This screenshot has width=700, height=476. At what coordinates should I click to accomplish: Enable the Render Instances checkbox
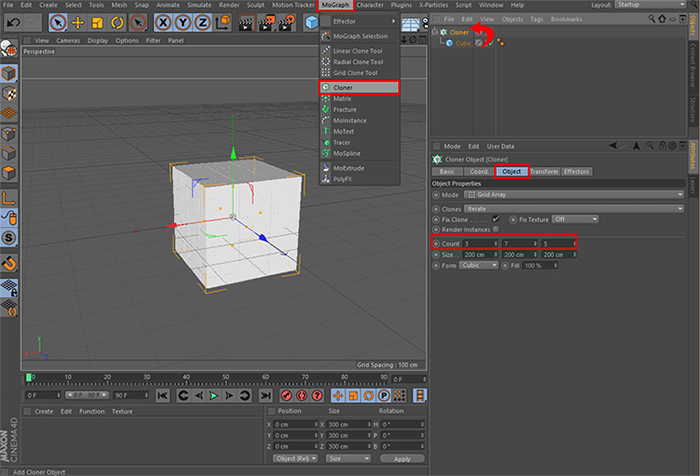point(496,230)
